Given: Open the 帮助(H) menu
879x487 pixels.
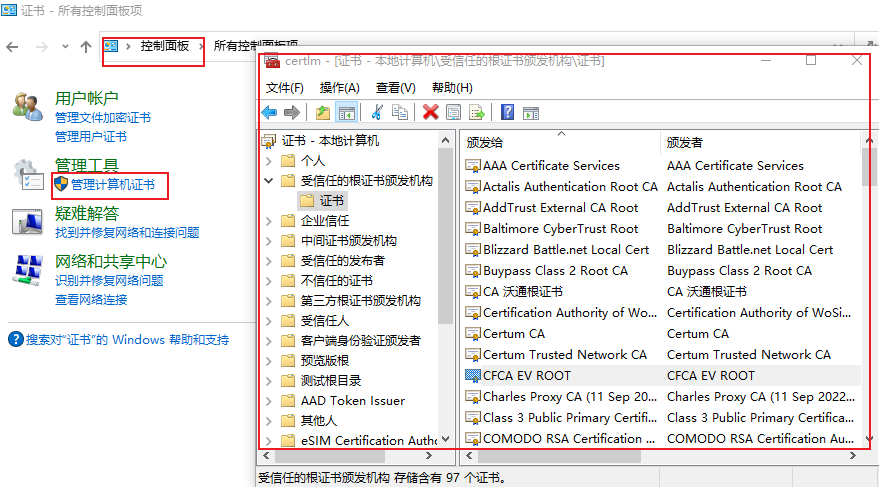Looking at the screenshot, I should (x=452, y=88).
